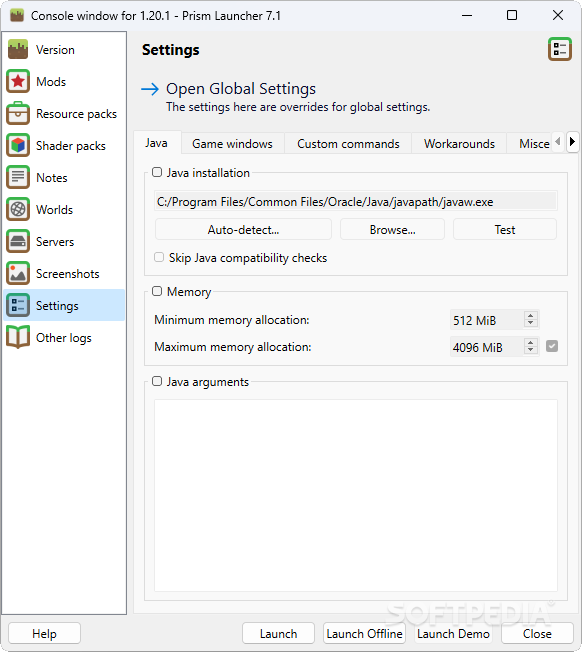Screen dimensions: 582x652
Task: Click the Other logs book icon
Action: [18, 337]
